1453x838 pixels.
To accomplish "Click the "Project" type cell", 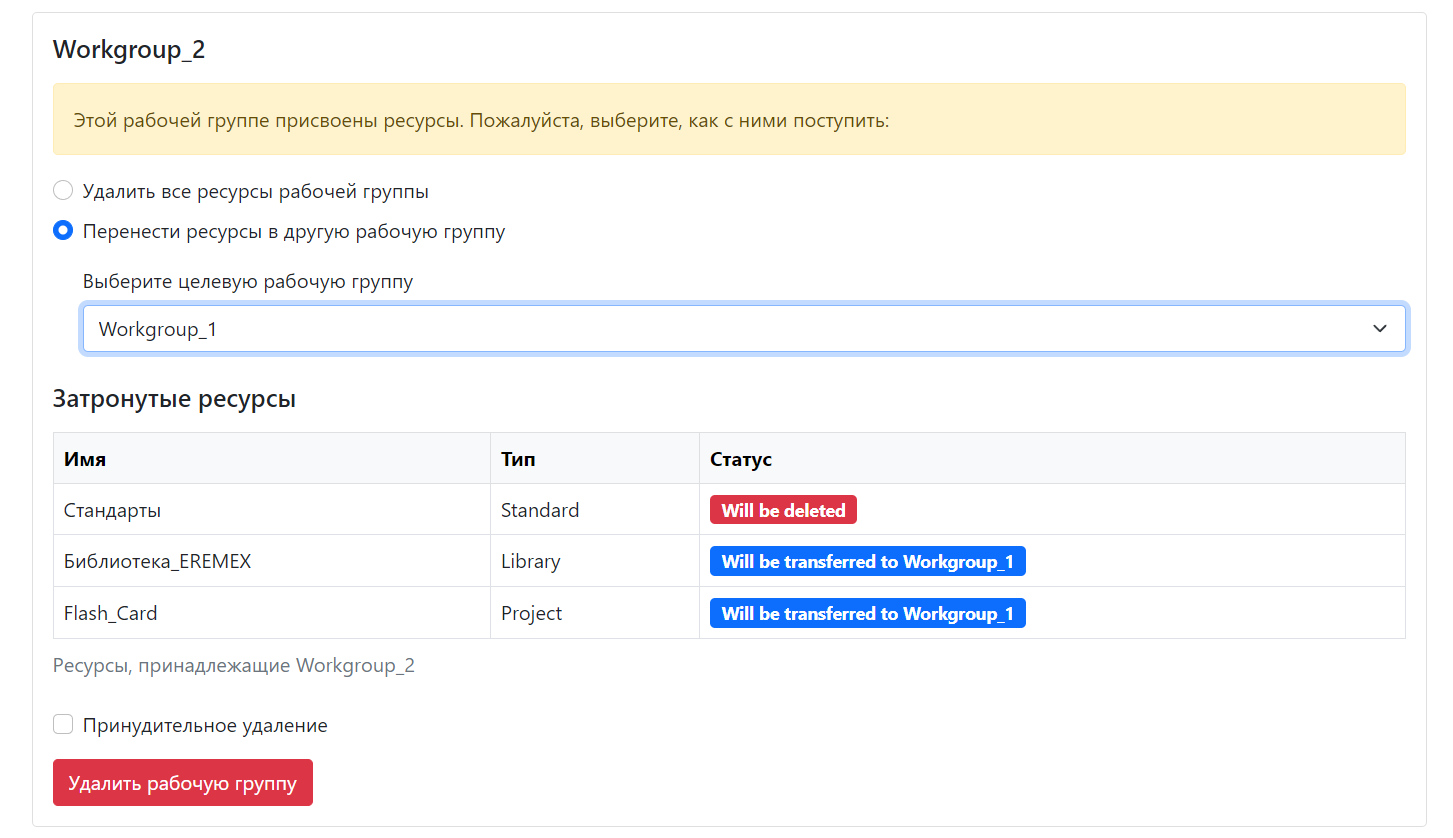I will coord(531,613).
